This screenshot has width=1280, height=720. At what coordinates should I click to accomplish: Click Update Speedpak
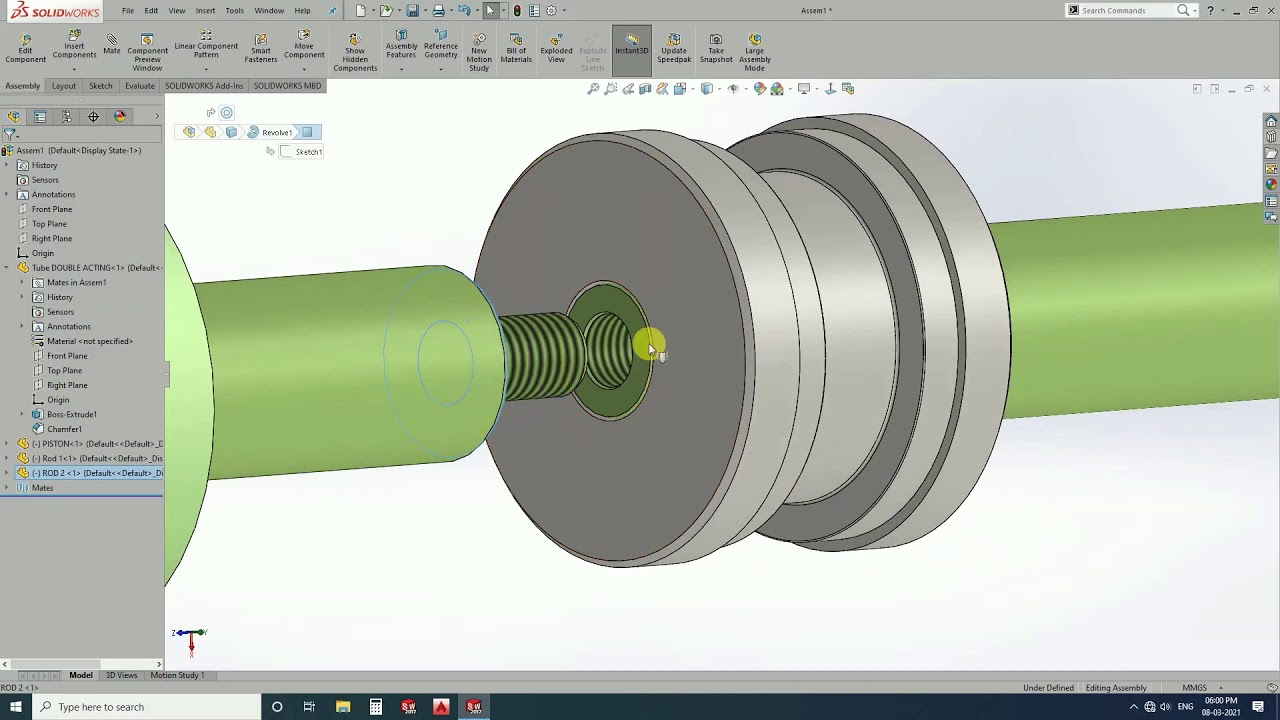[x=674, y=49]
